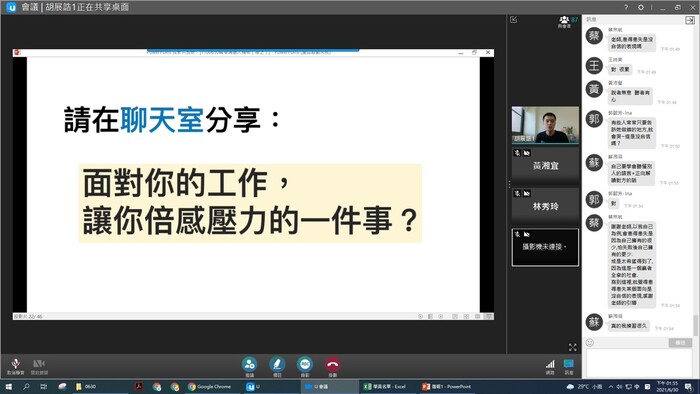
Task: Select the 黃湘宜 participant tile
Action: (545, 166)
